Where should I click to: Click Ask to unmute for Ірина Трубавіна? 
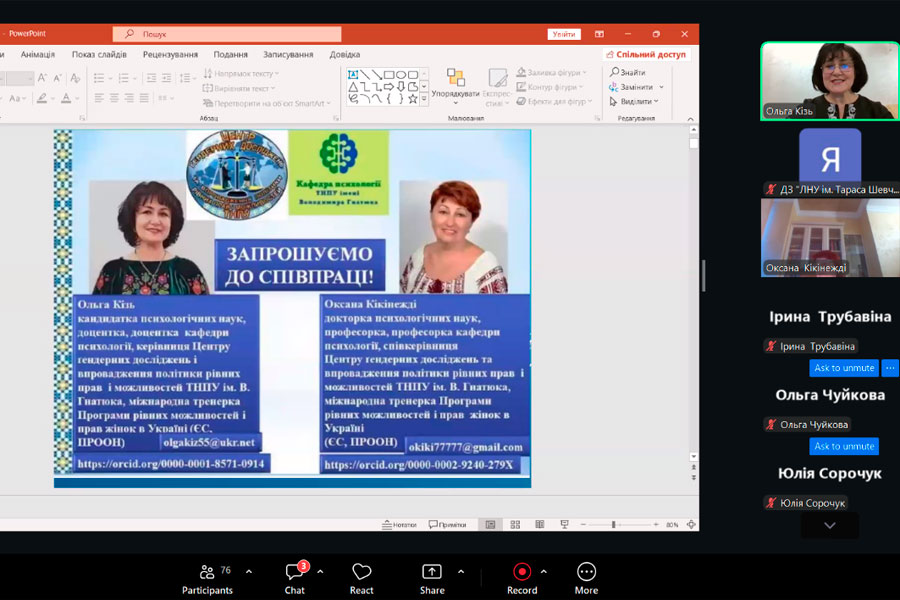point(844,368)
